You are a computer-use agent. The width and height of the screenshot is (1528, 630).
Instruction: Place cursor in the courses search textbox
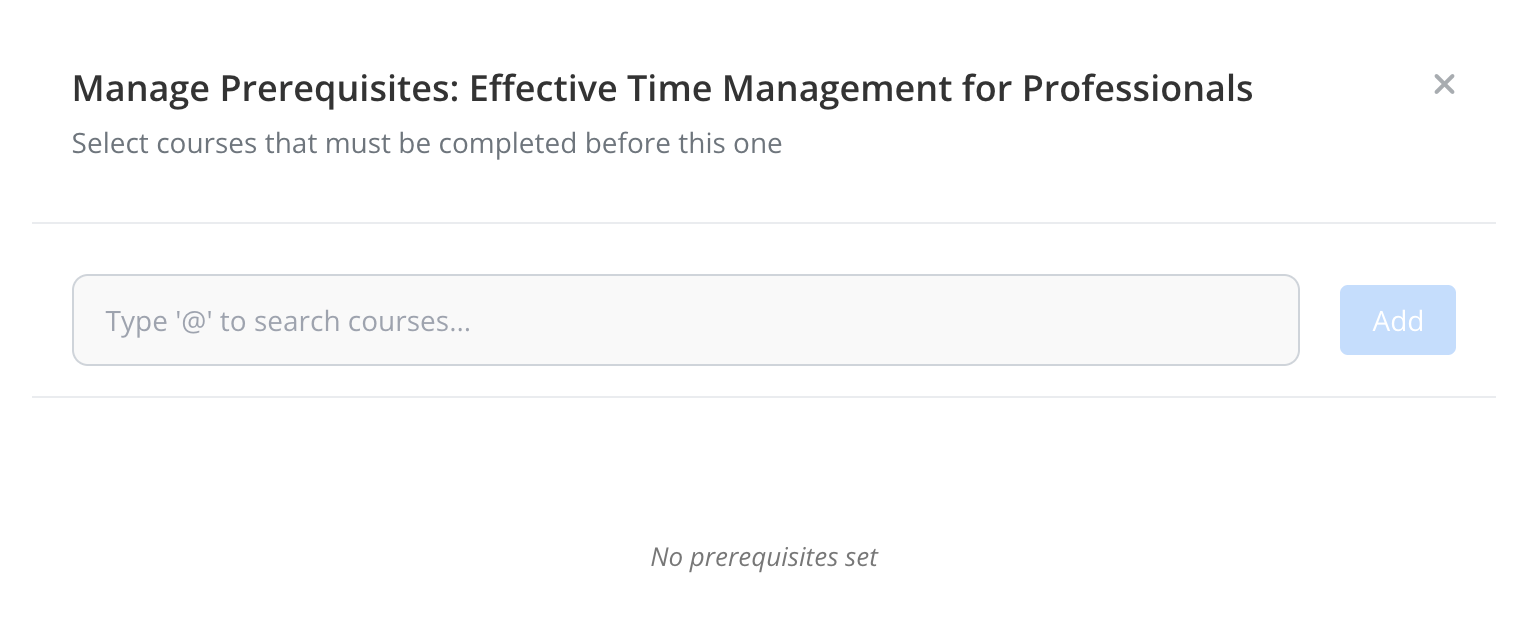tap(685, 320)
